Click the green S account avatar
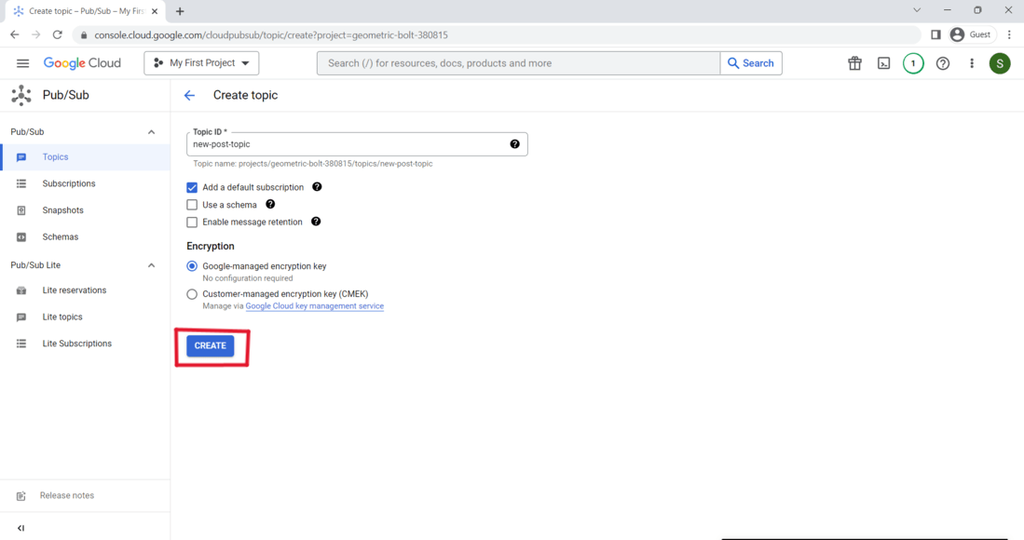The image size is (1024, 540). [1000, 63]
